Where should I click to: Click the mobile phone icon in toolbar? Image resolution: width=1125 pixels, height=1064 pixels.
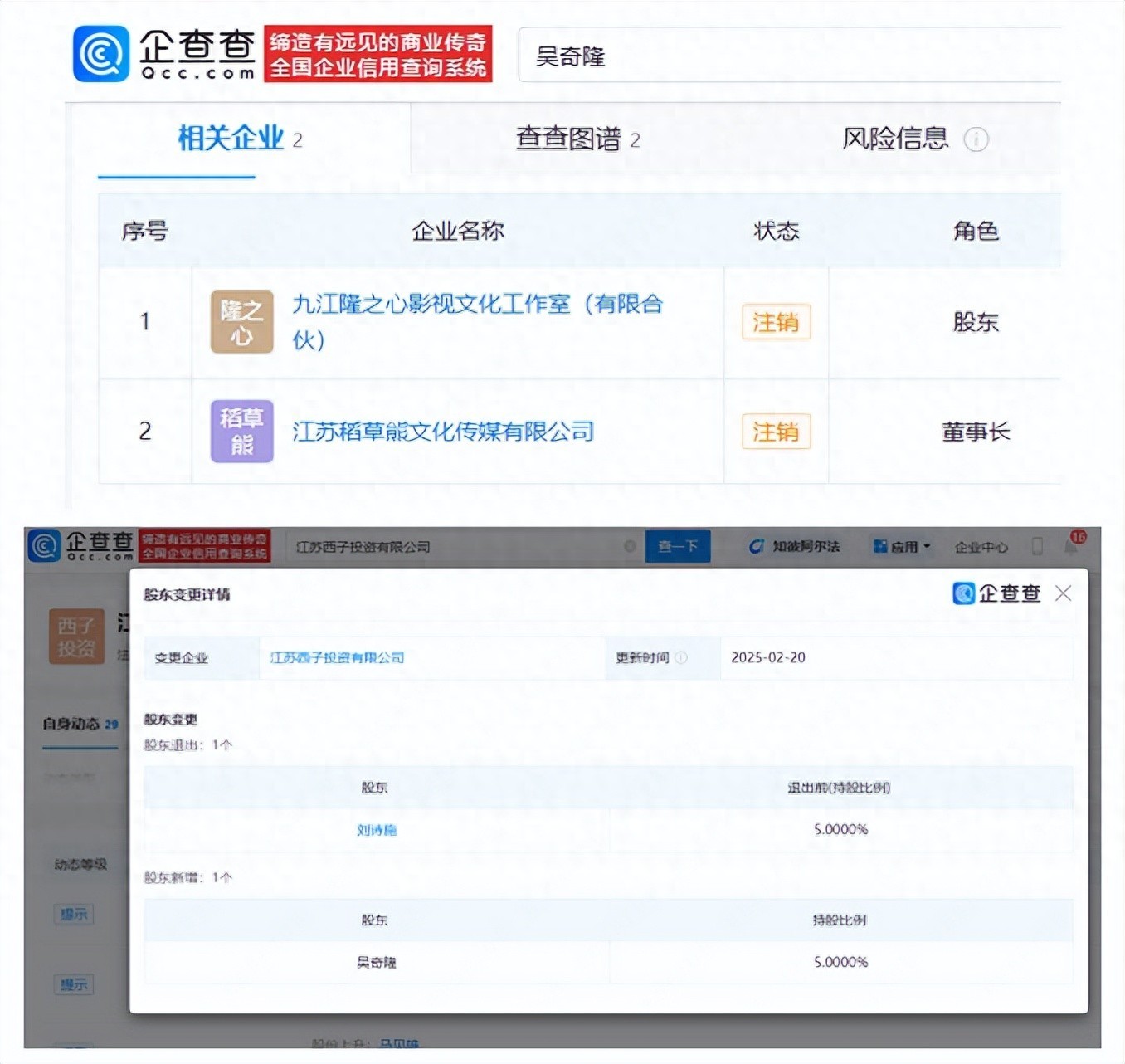(1037, 546)
